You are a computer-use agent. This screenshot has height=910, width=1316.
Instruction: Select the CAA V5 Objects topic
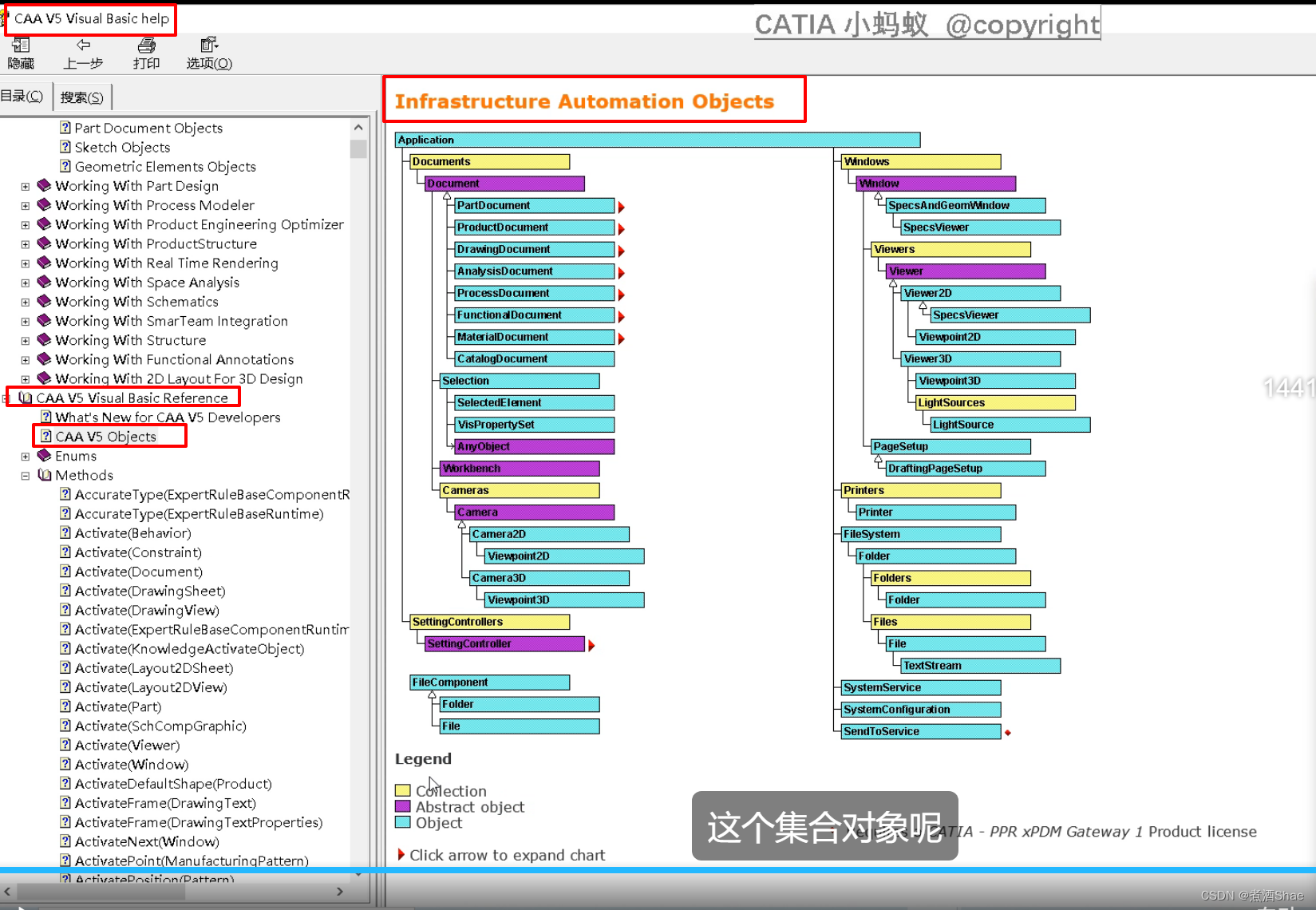point(105,437)
